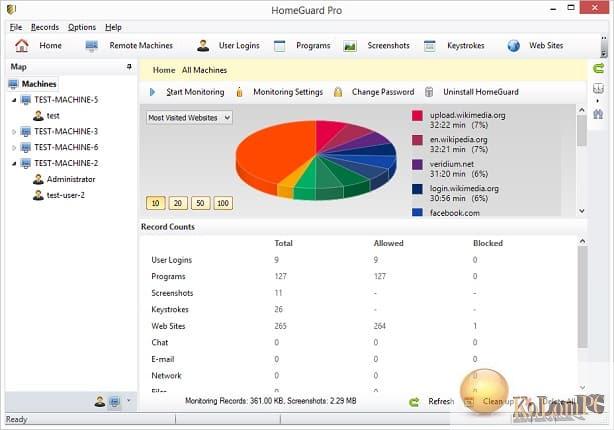Show top 50 websites
Viewport: 614px width, 430px height.
(200, 203)
